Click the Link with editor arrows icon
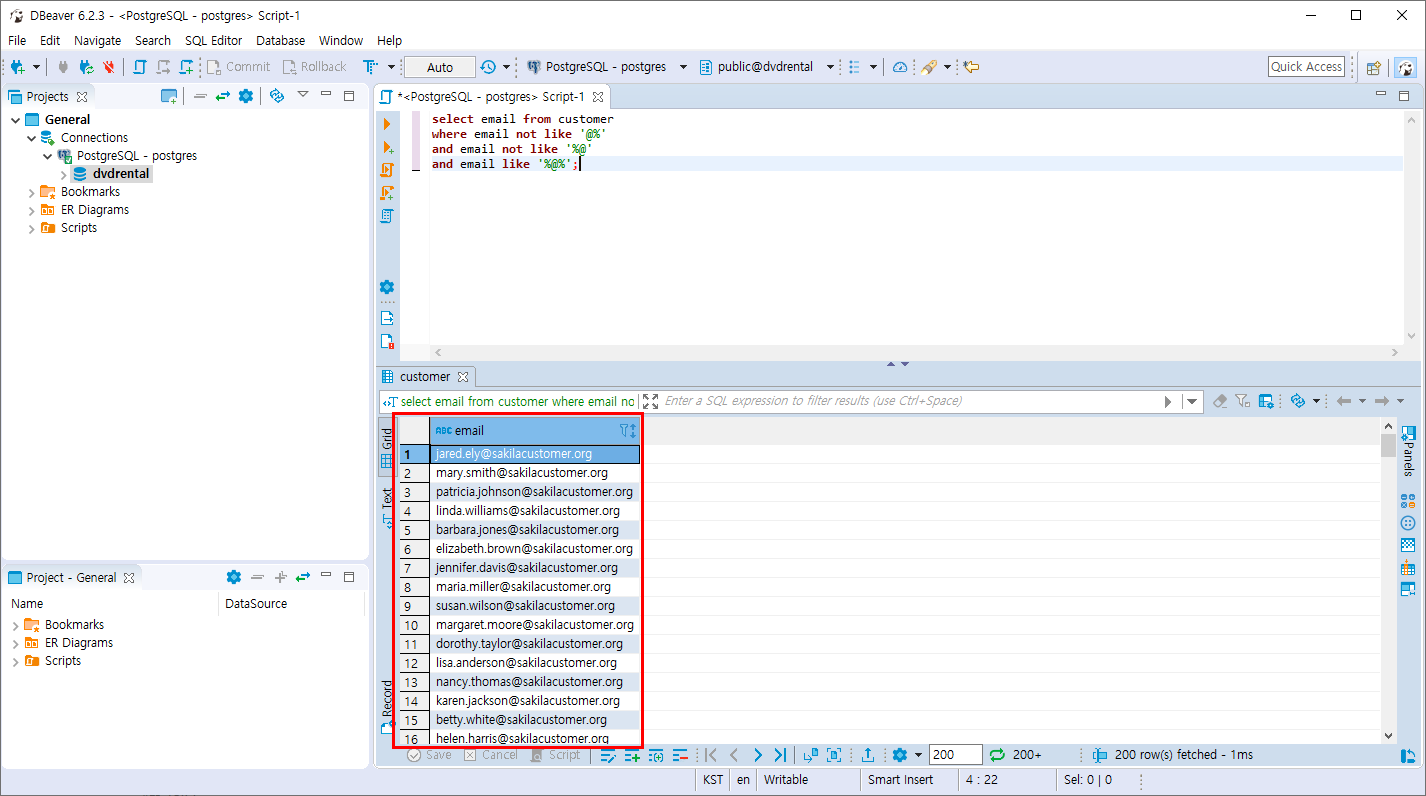Image resolution: width=1426 pixels, height=796 pixels. pos(222,96)
